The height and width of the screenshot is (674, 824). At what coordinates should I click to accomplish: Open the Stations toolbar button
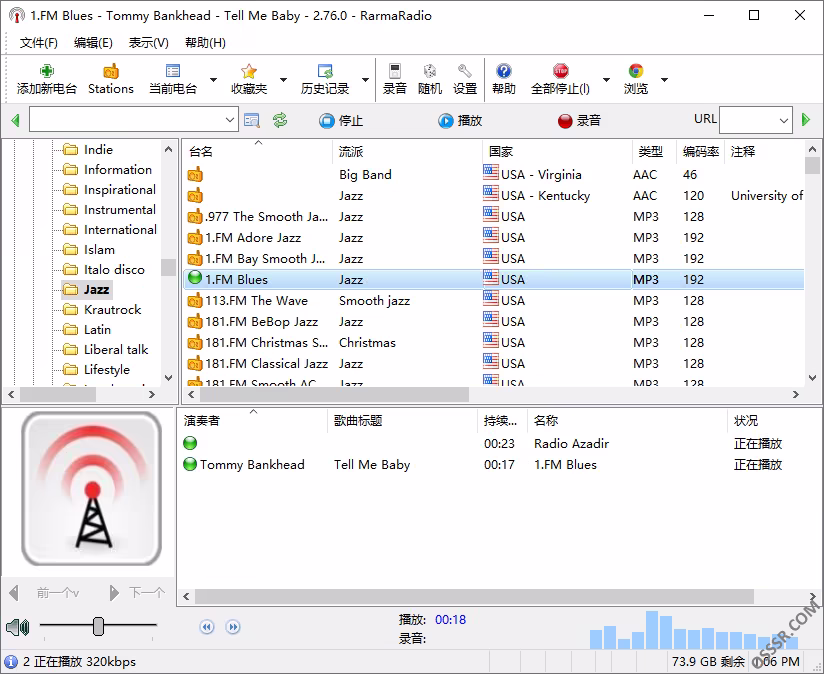[111, 80]
